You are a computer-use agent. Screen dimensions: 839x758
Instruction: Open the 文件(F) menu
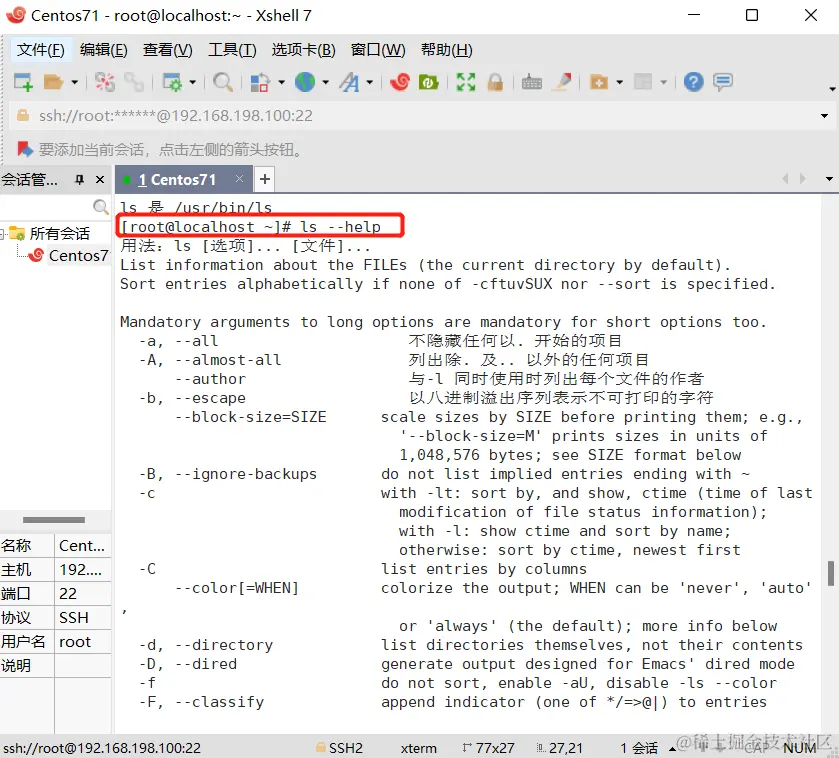coord(41,50)
